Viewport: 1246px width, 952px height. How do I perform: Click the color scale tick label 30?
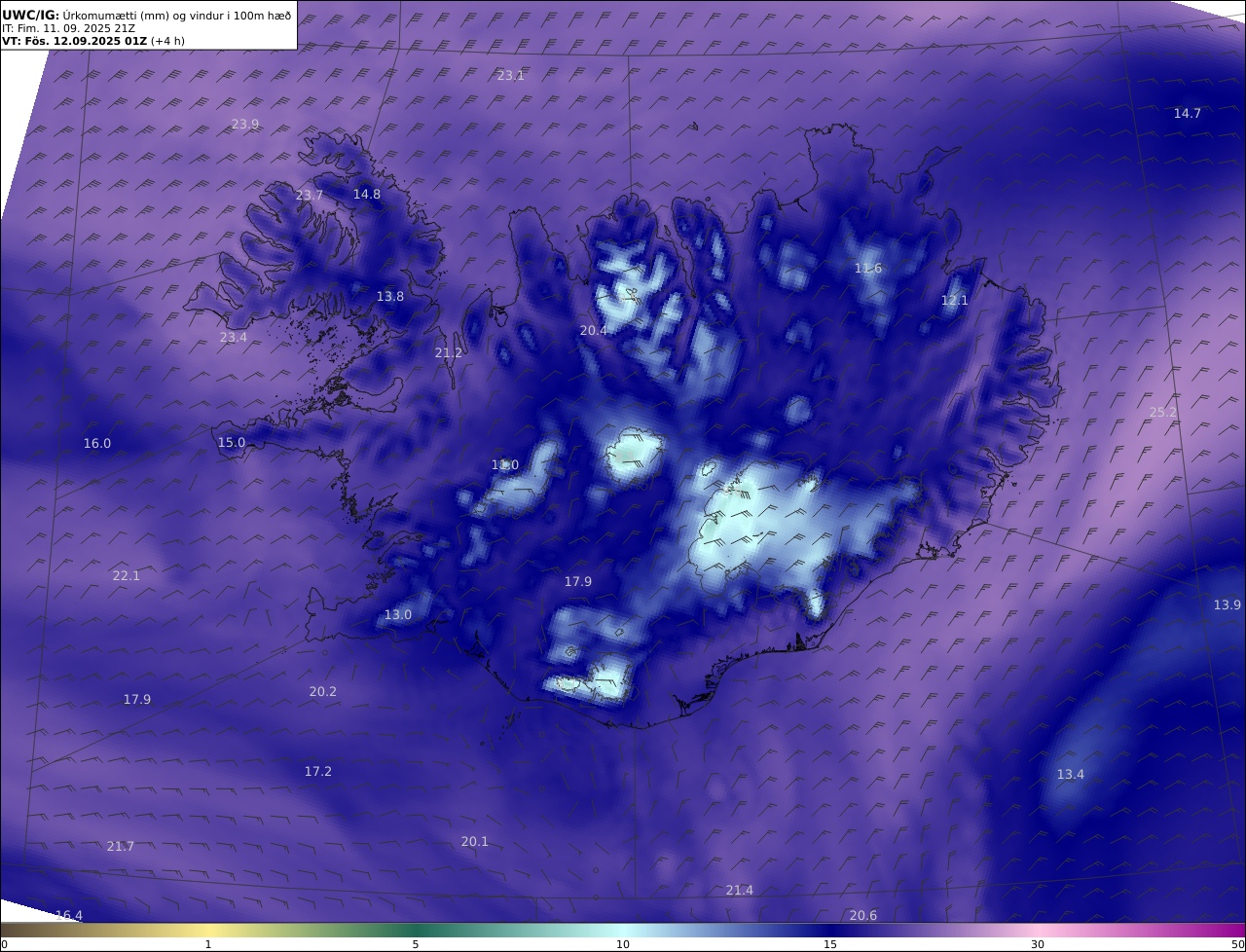point(1038,944)
